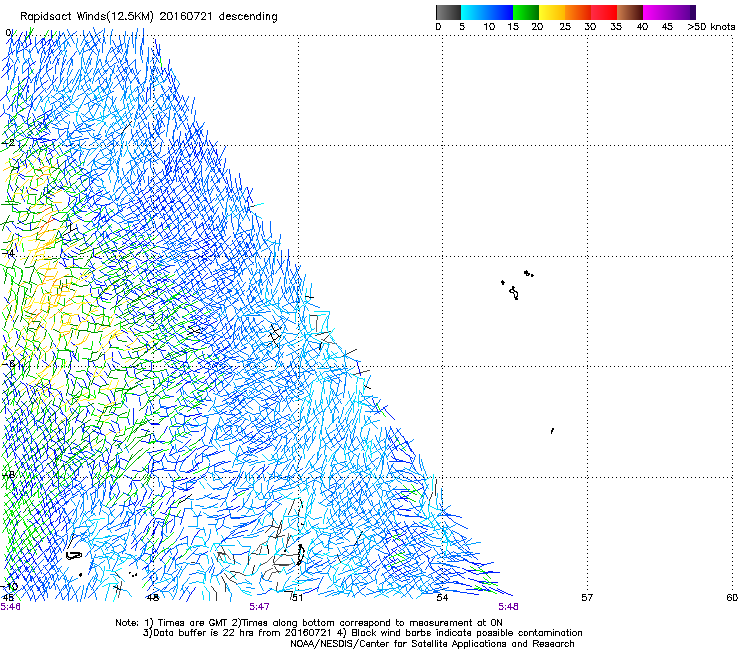Click the "25" legend scale label
This screenshot has height=650, width=740.
click(565, 27)
